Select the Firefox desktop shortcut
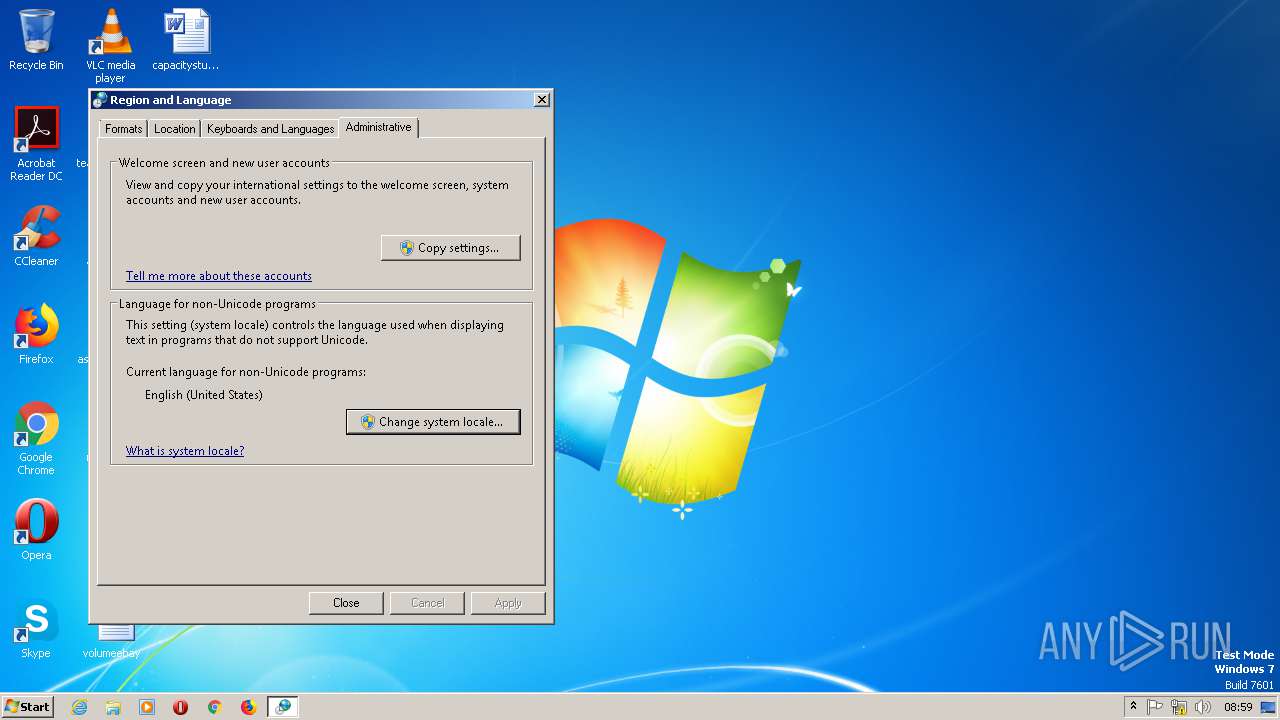This screenshot has width=1280, height=720. click(x=36, y=334)
